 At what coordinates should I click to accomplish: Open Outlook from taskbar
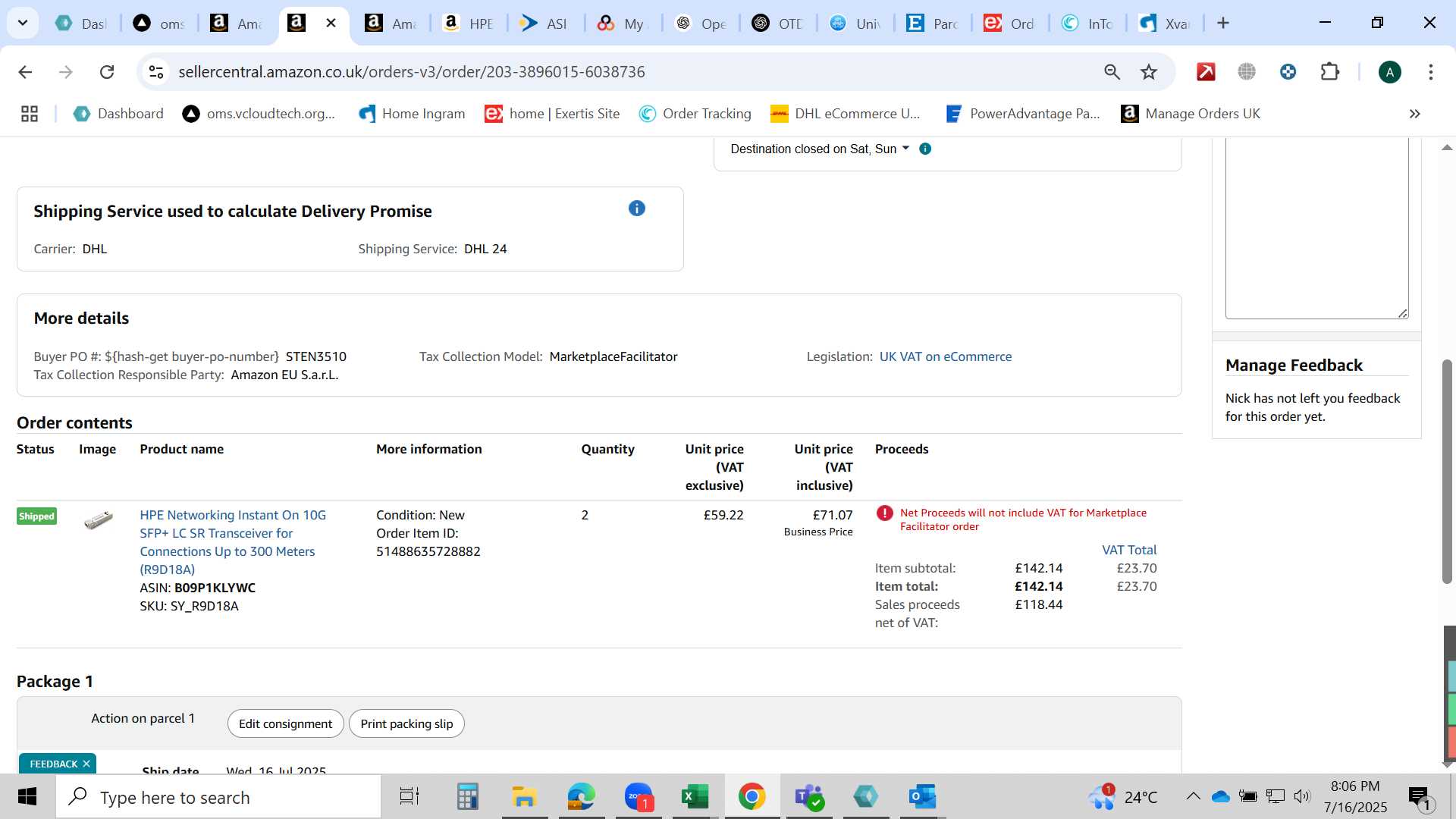(922, 797)
